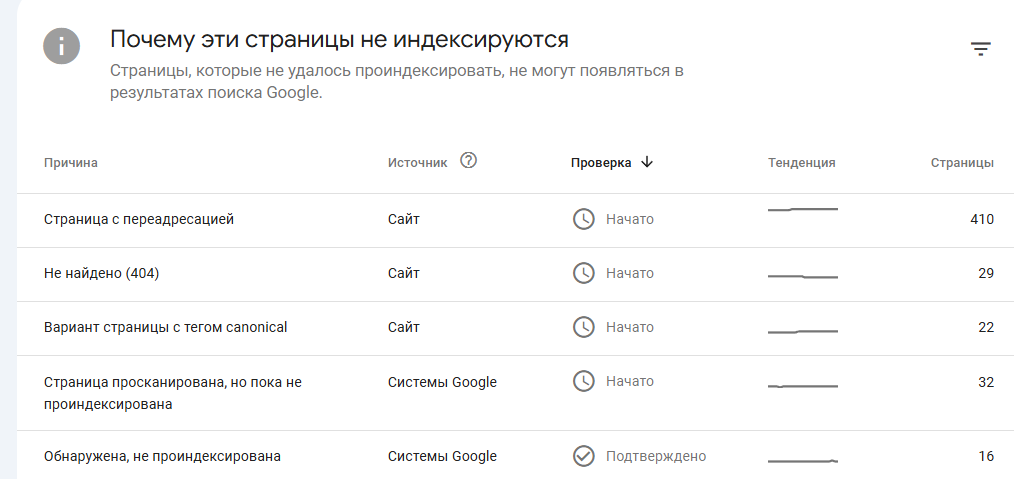Open the filter rows icon

point(980,49)
